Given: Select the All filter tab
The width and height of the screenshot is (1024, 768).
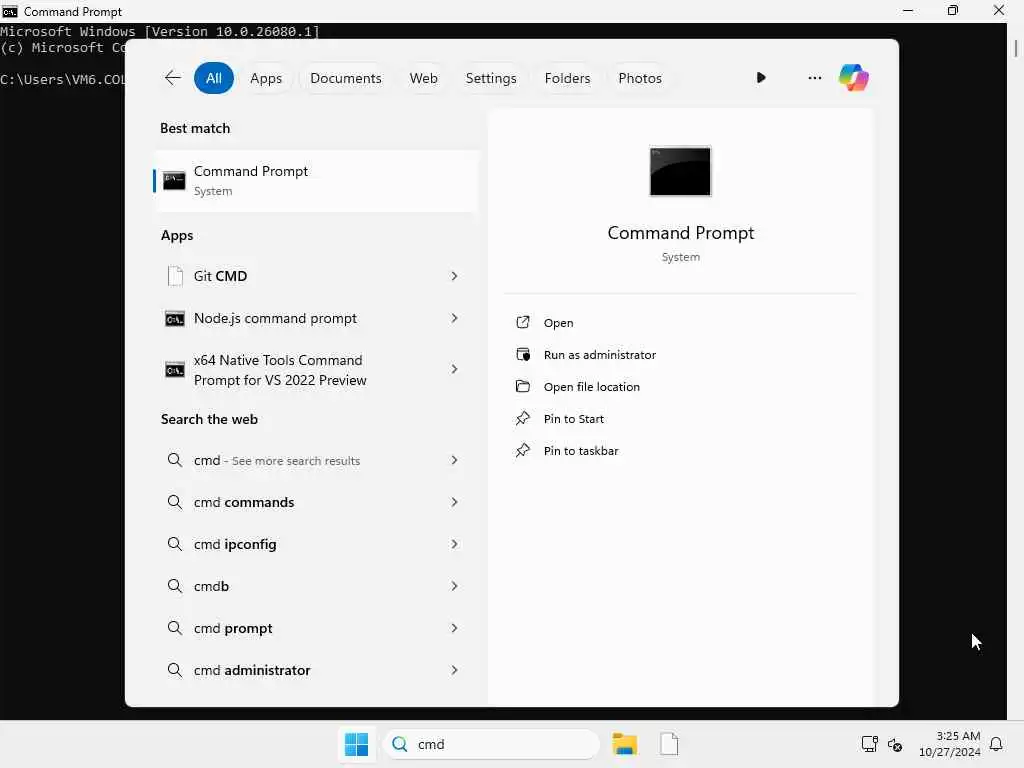Looking at the screenshot, I should [x=214, y=78].
